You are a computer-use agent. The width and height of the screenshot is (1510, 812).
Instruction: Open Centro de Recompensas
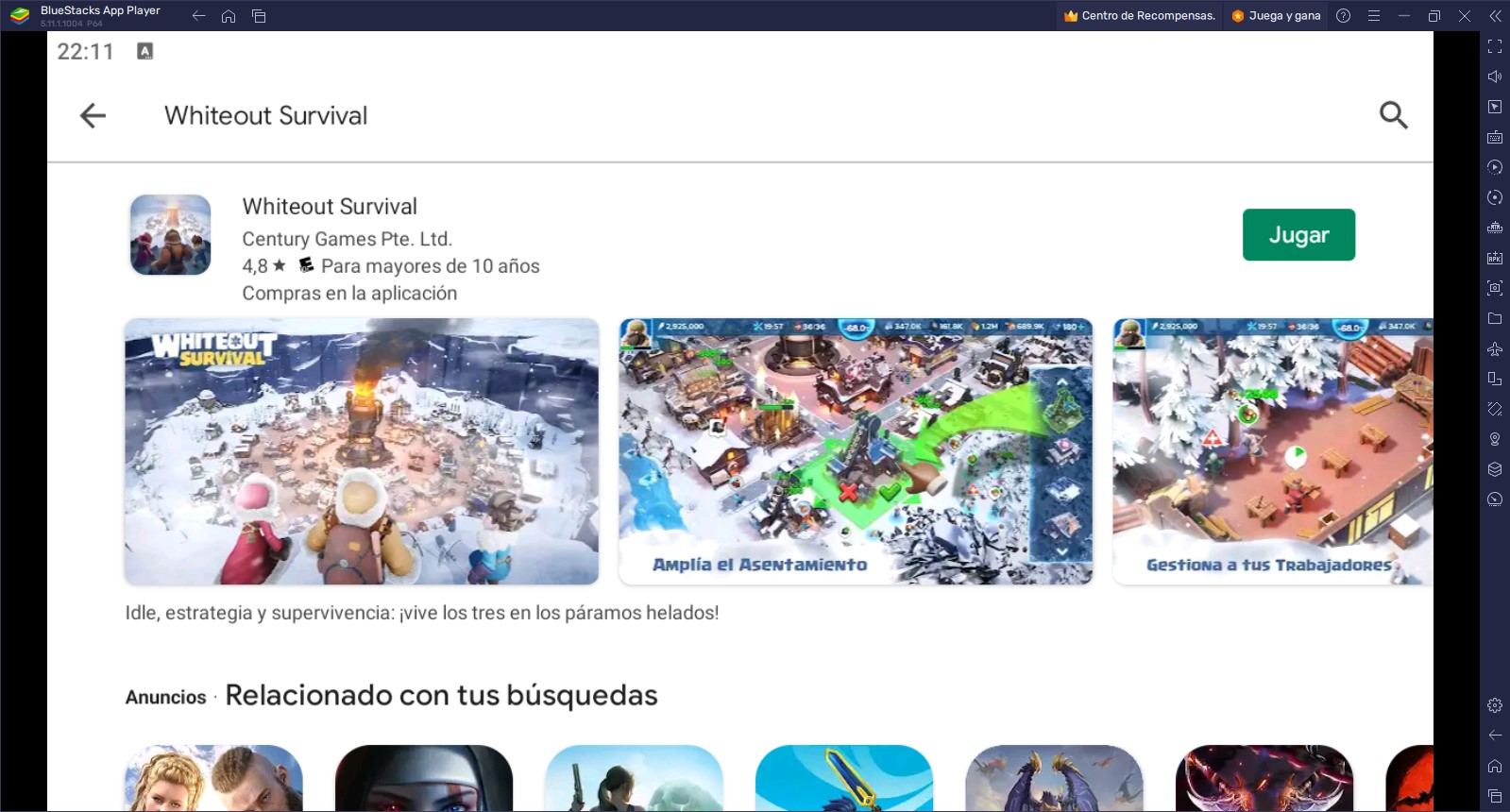[x=1140, y=16]
